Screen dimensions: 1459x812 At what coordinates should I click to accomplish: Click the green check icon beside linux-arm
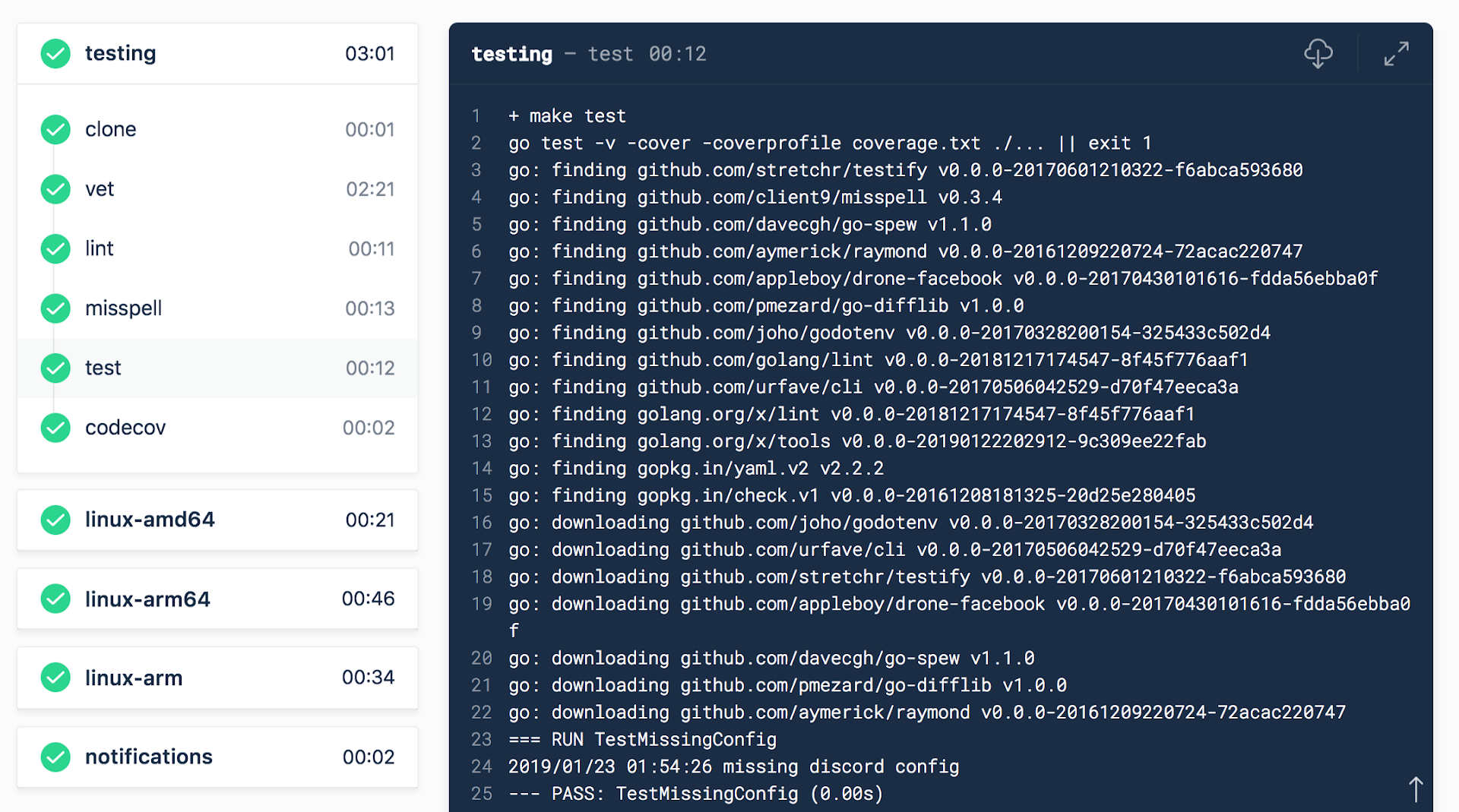(55, 678)
